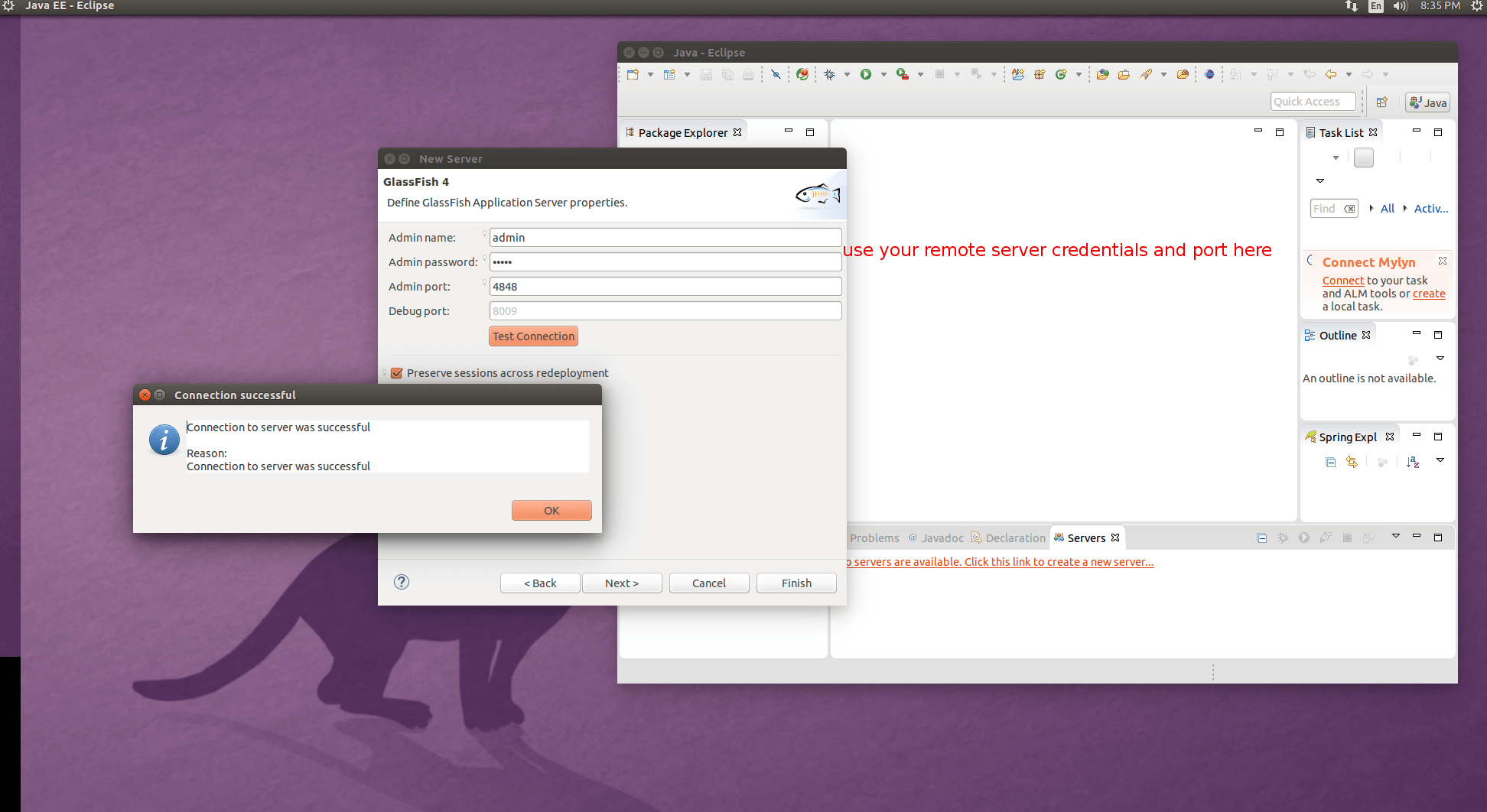Minimize the Package Explorer view
The height and width of the screenshot is (812, 1487).
[789, 132]
